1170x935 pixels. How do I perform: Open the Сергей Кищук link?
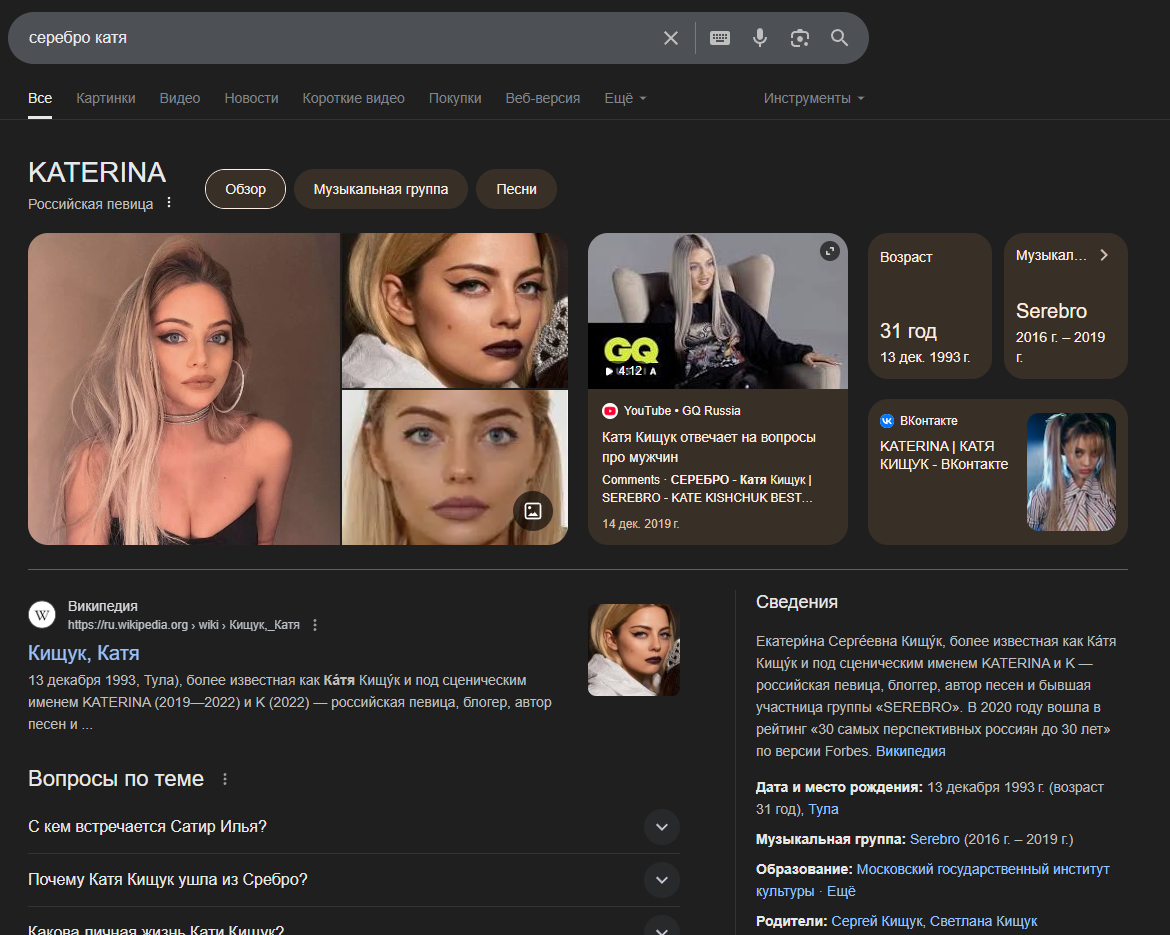coord(877,921)
